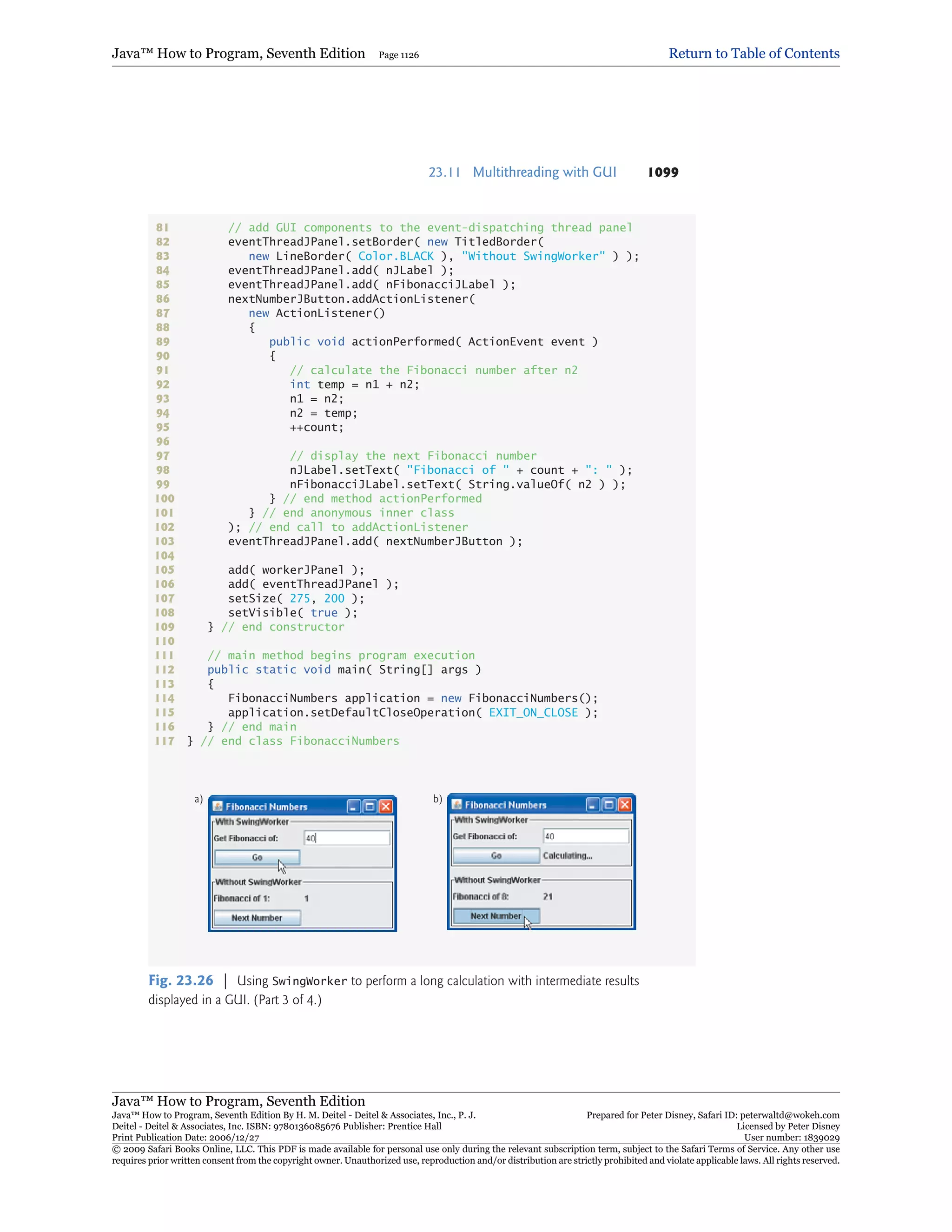The image size is (952, 1232).
Task: Click Next Number button in window b)
Action: click(x=496, y=916)
